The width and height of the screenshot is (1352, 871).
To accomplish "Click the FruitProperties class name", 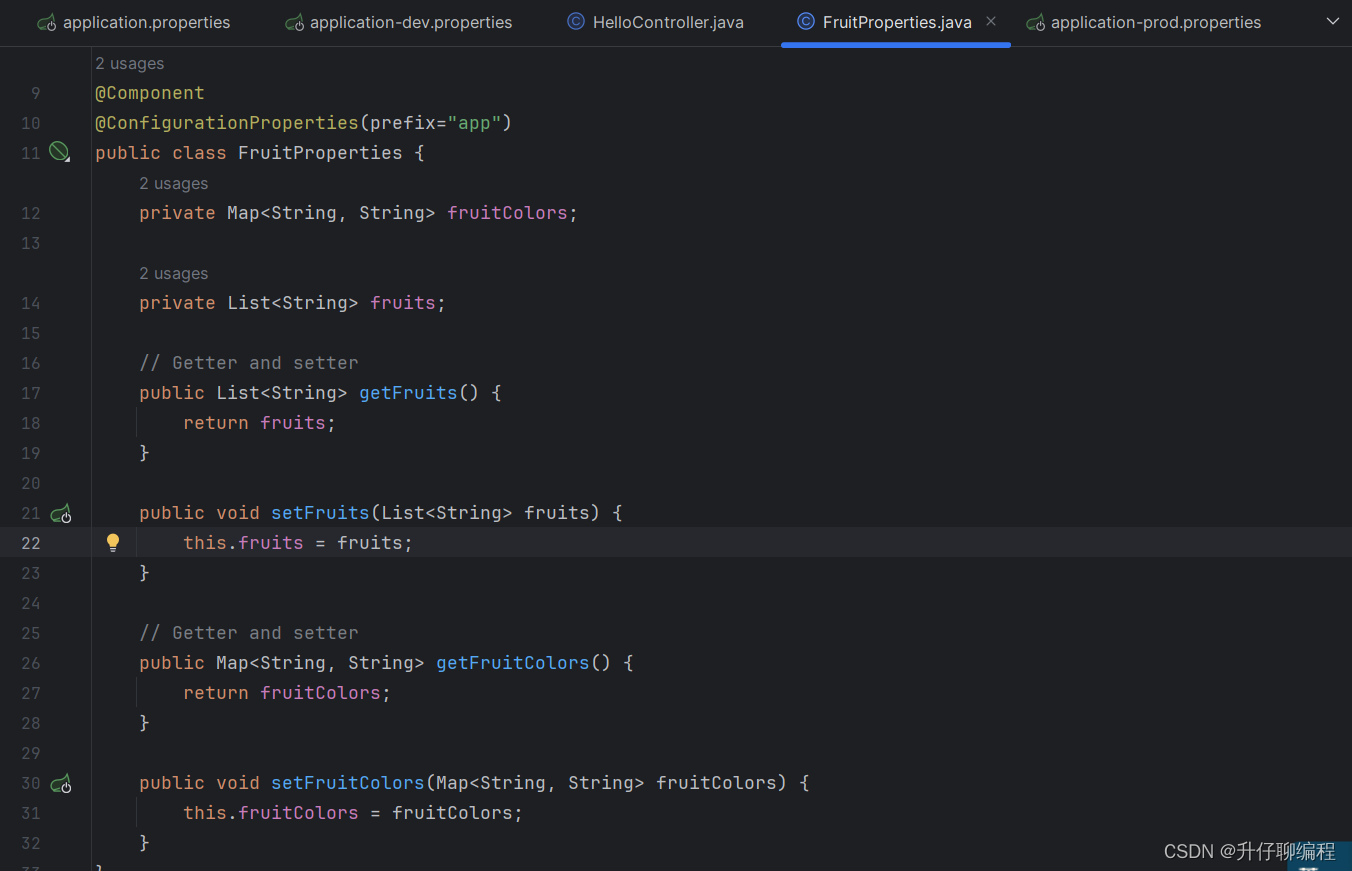I will coord(320,153).
